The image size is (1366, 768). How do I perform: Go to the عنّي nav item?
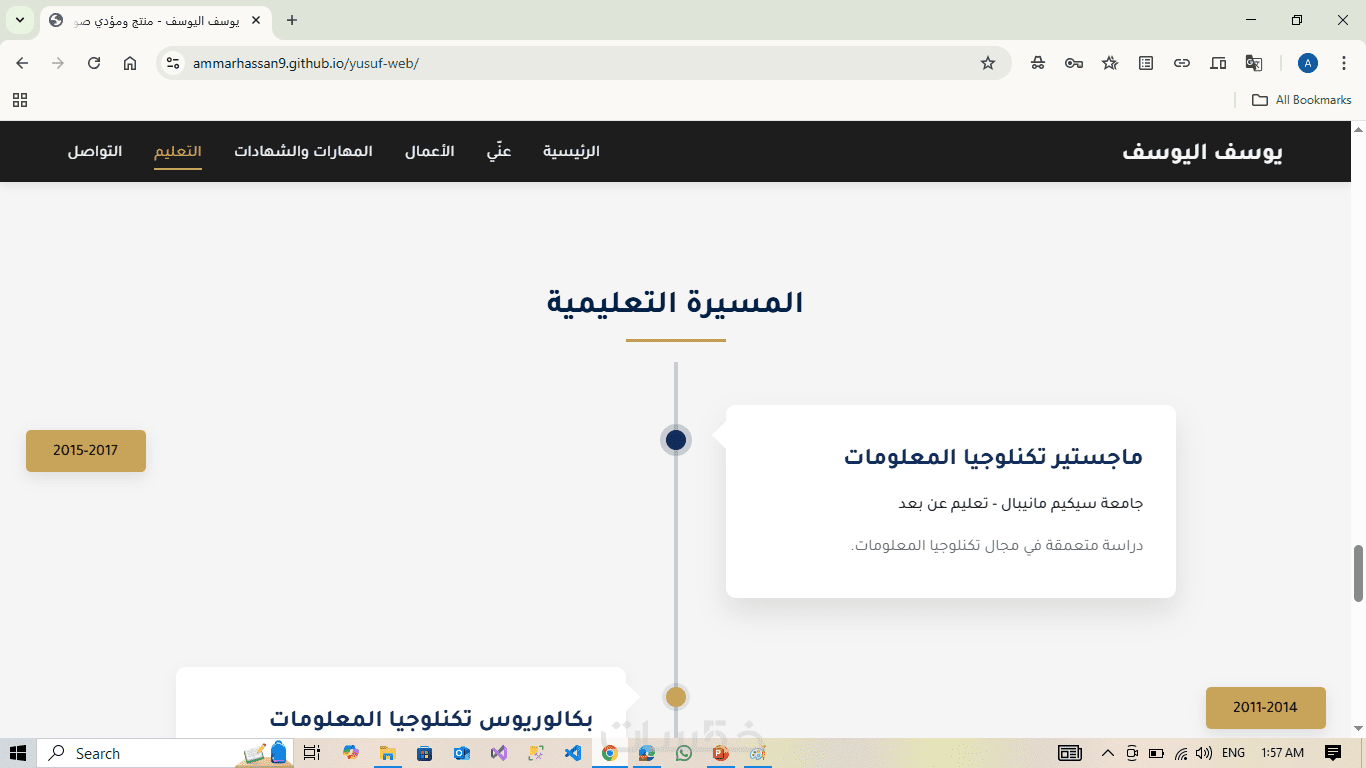click(x=499, y=151)
